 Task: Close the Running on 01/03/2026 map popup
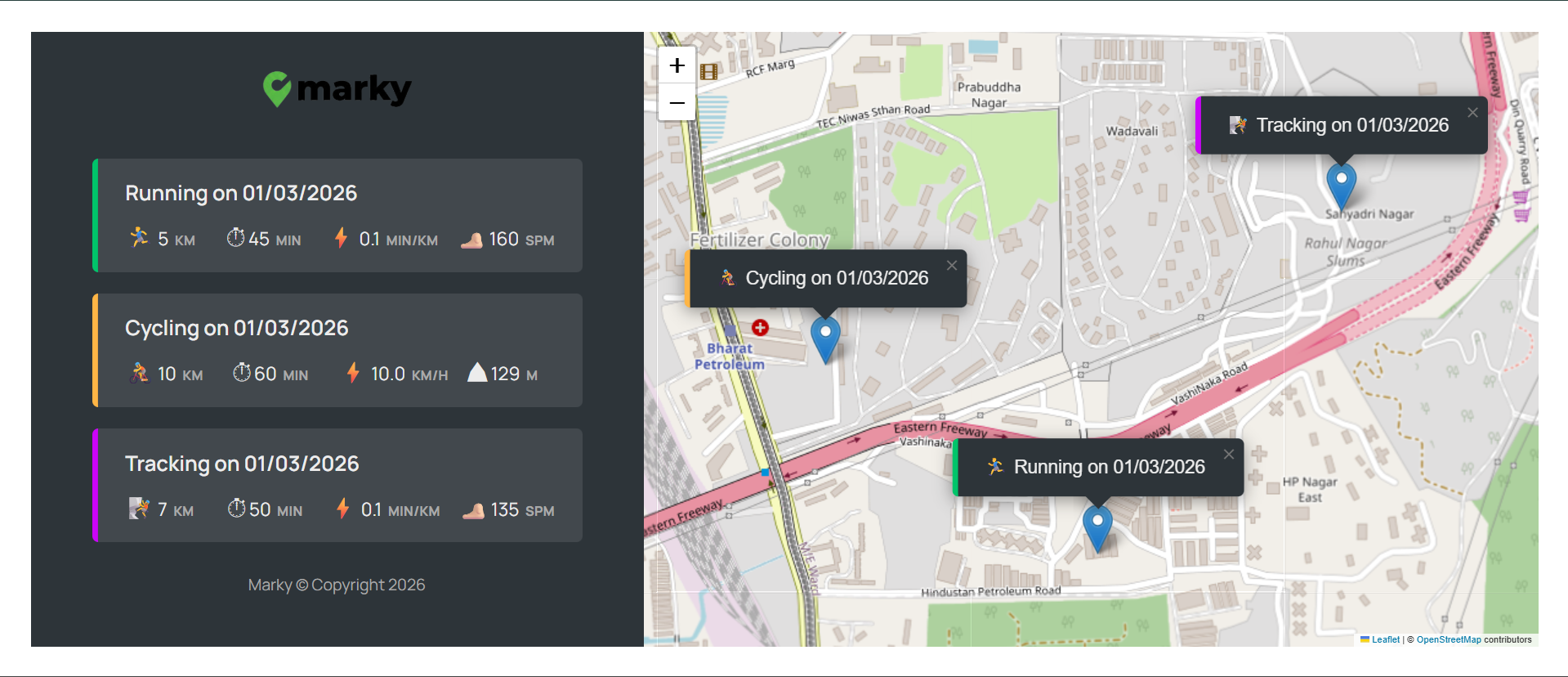click(x=1229, y=455)
